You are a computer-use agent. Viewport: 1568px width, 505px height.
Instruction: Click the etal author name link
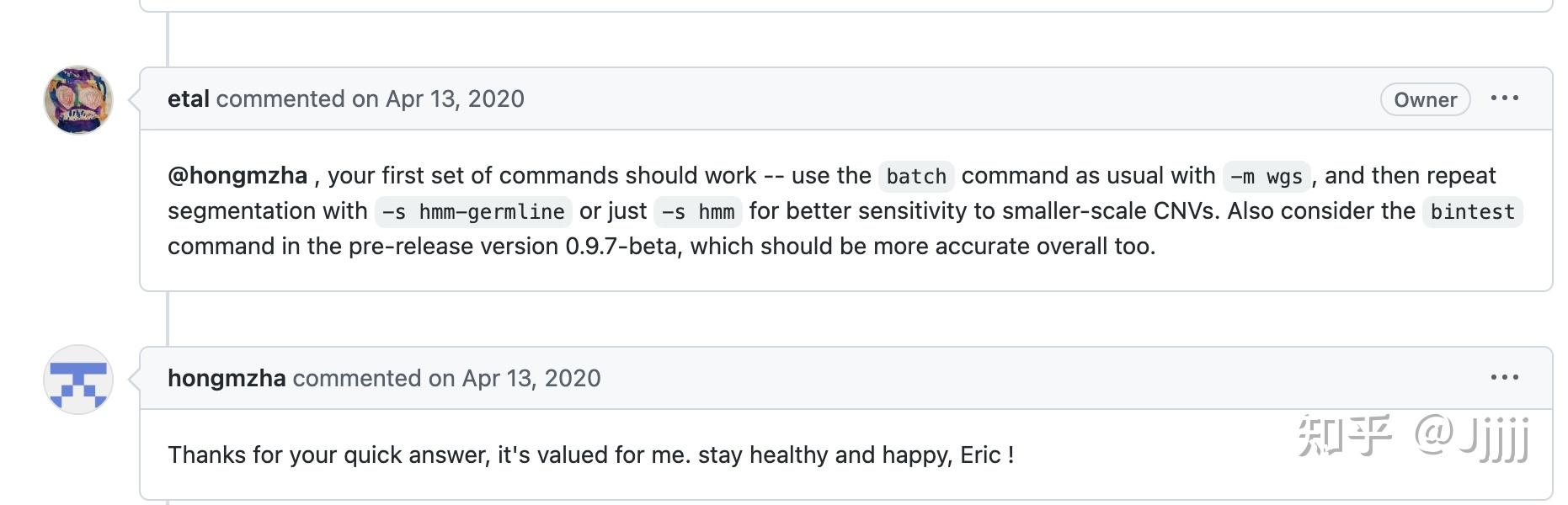(188, 99)
